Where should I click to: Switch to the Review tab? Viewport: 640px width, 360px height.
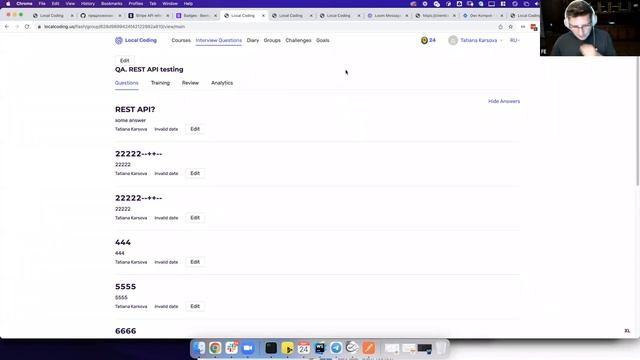190,83
